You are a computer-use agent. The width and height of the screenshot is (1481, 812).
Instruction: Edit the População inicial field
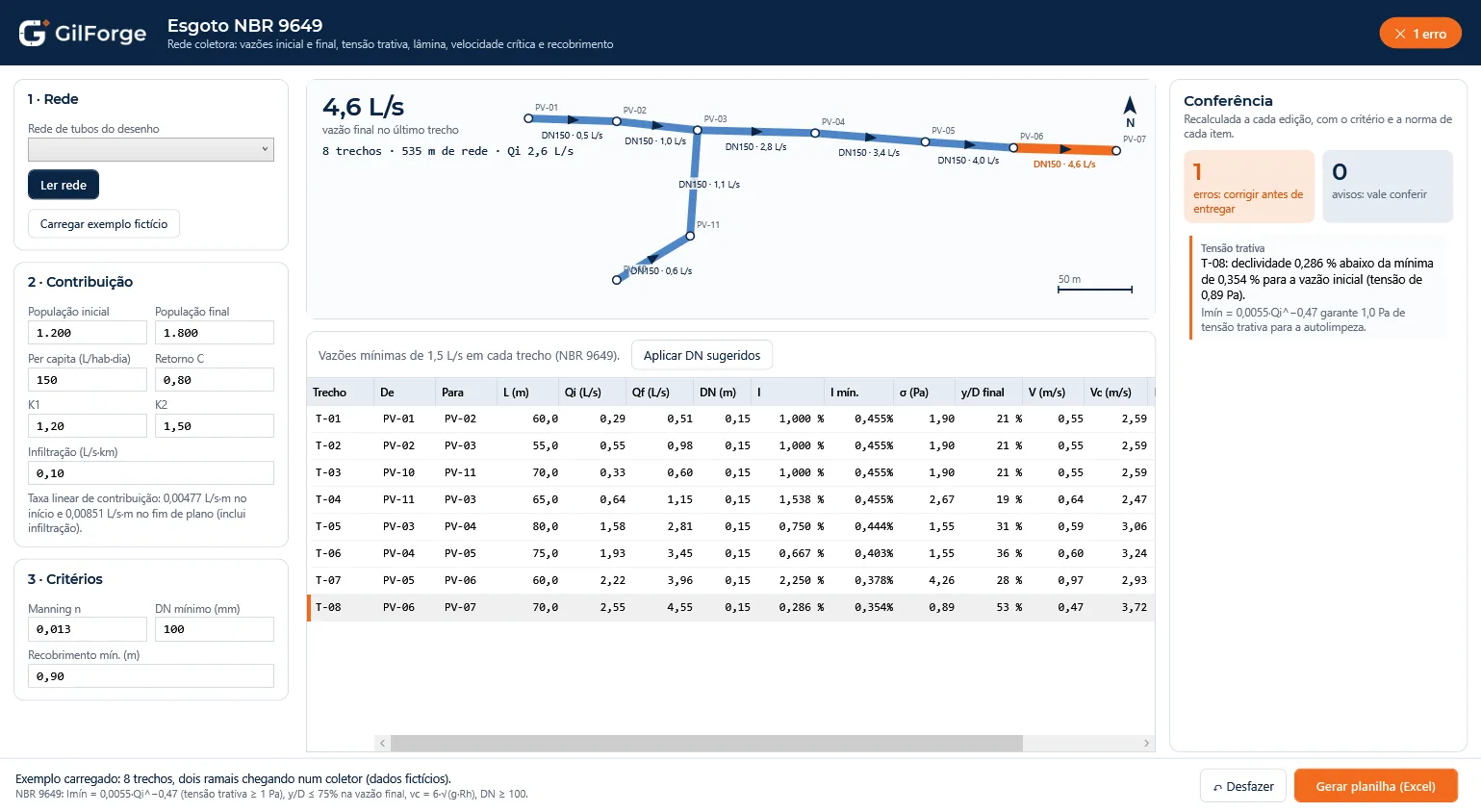pyautogui.click(x=88, y=333)
